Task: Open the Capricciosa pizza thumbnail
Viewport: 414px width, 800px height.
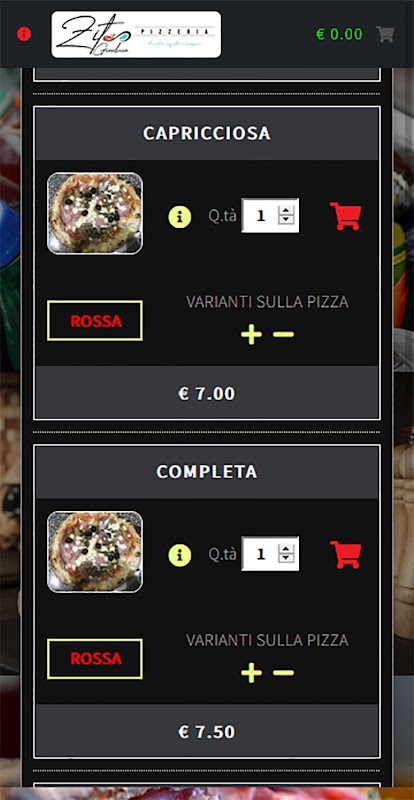Action: click(x=95, y=213)
